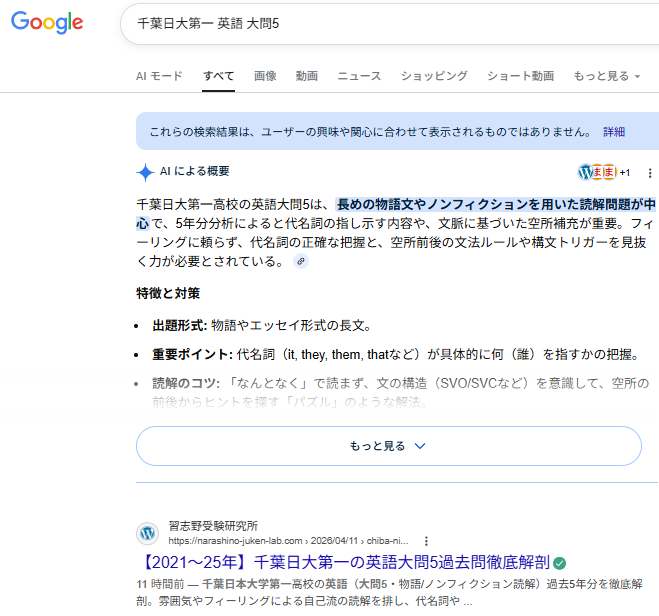659x616 pixels.
Task: Click the Google logo
Action: pos(47,22)
